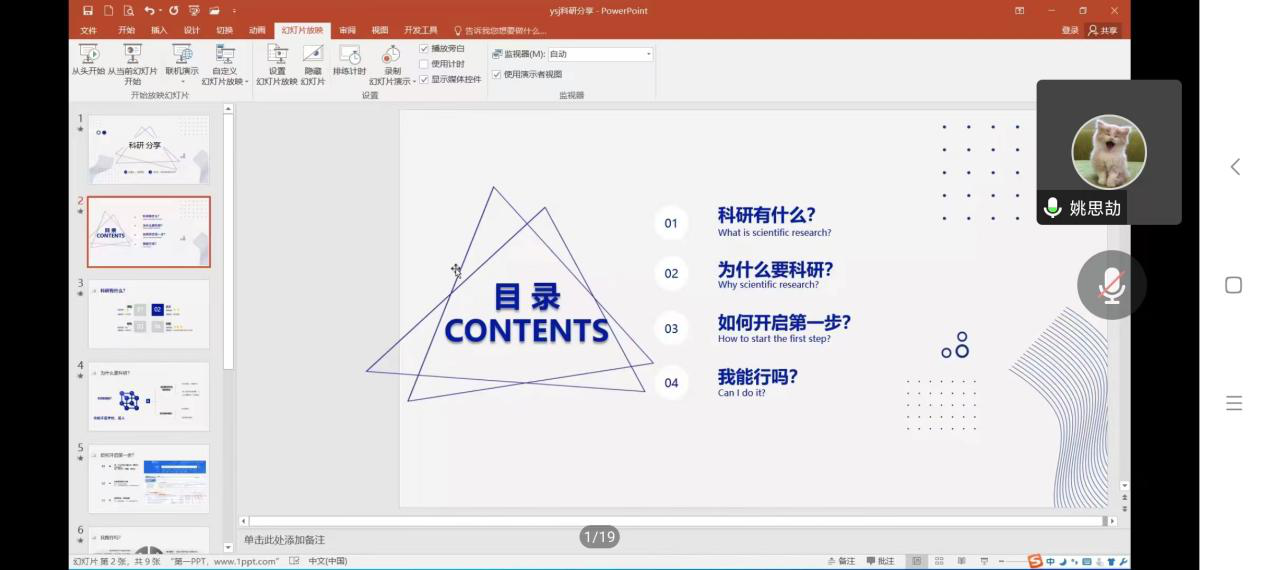Switch to the 动画 ribbon tab
This screenshot has height=570, width=1268.
257,30
